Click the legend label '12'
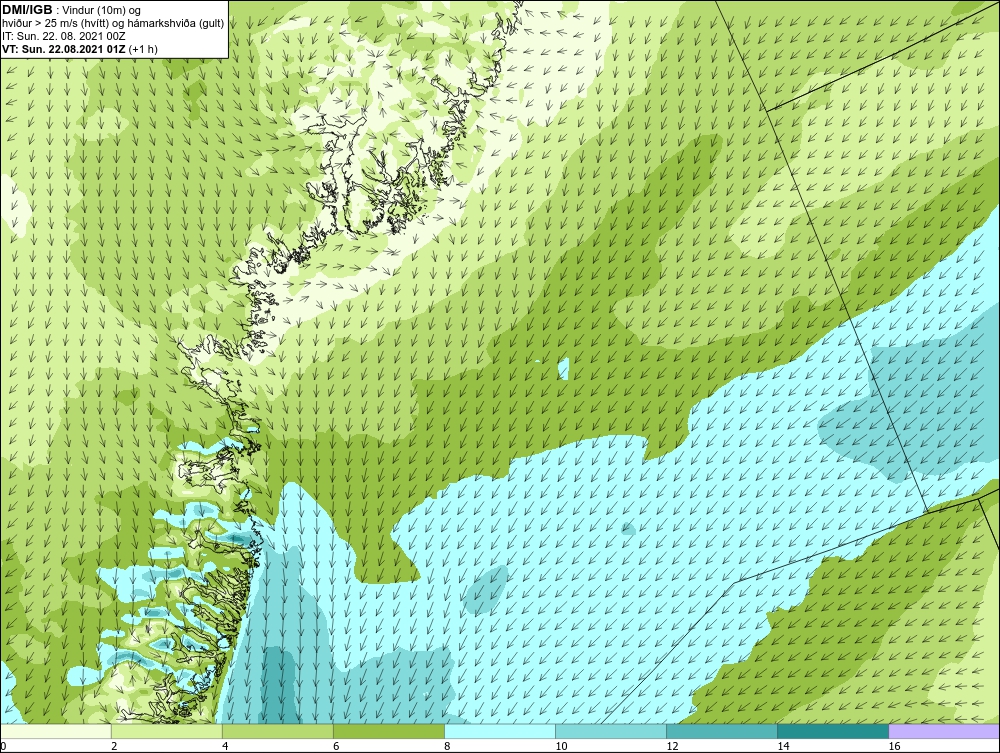This screenshot has height=753, width=1000. (x=672, y=746)
